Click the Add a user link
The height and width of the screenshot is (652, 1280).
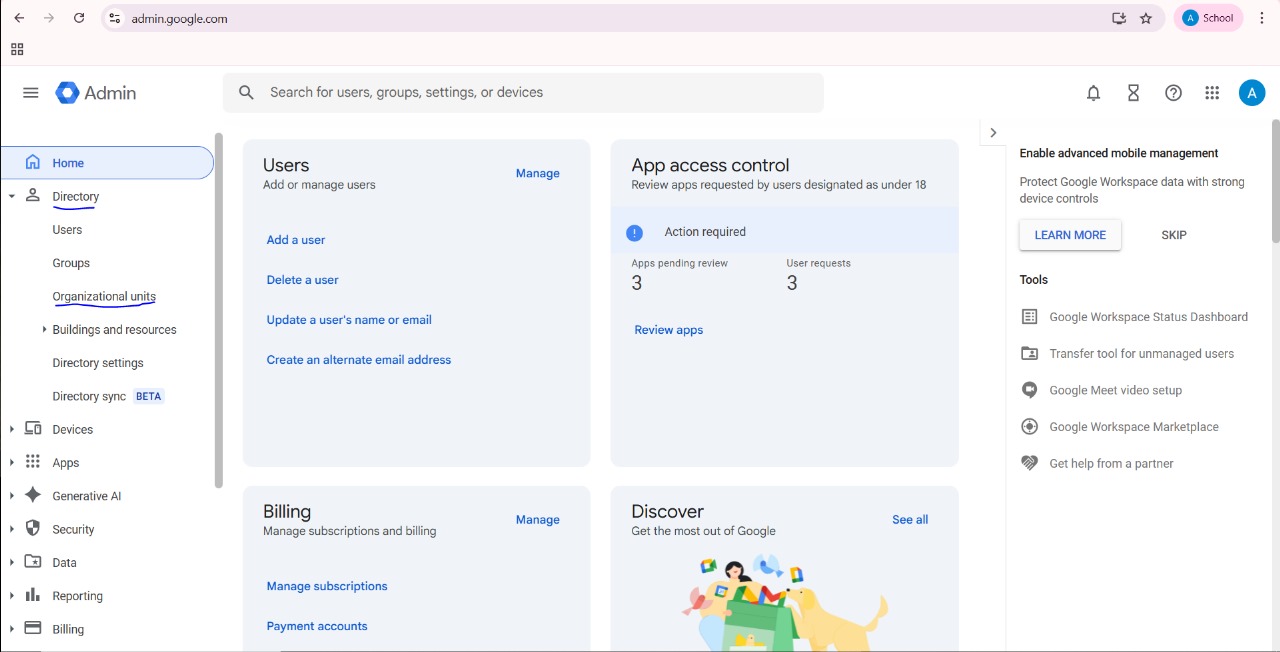coord(295,240)
